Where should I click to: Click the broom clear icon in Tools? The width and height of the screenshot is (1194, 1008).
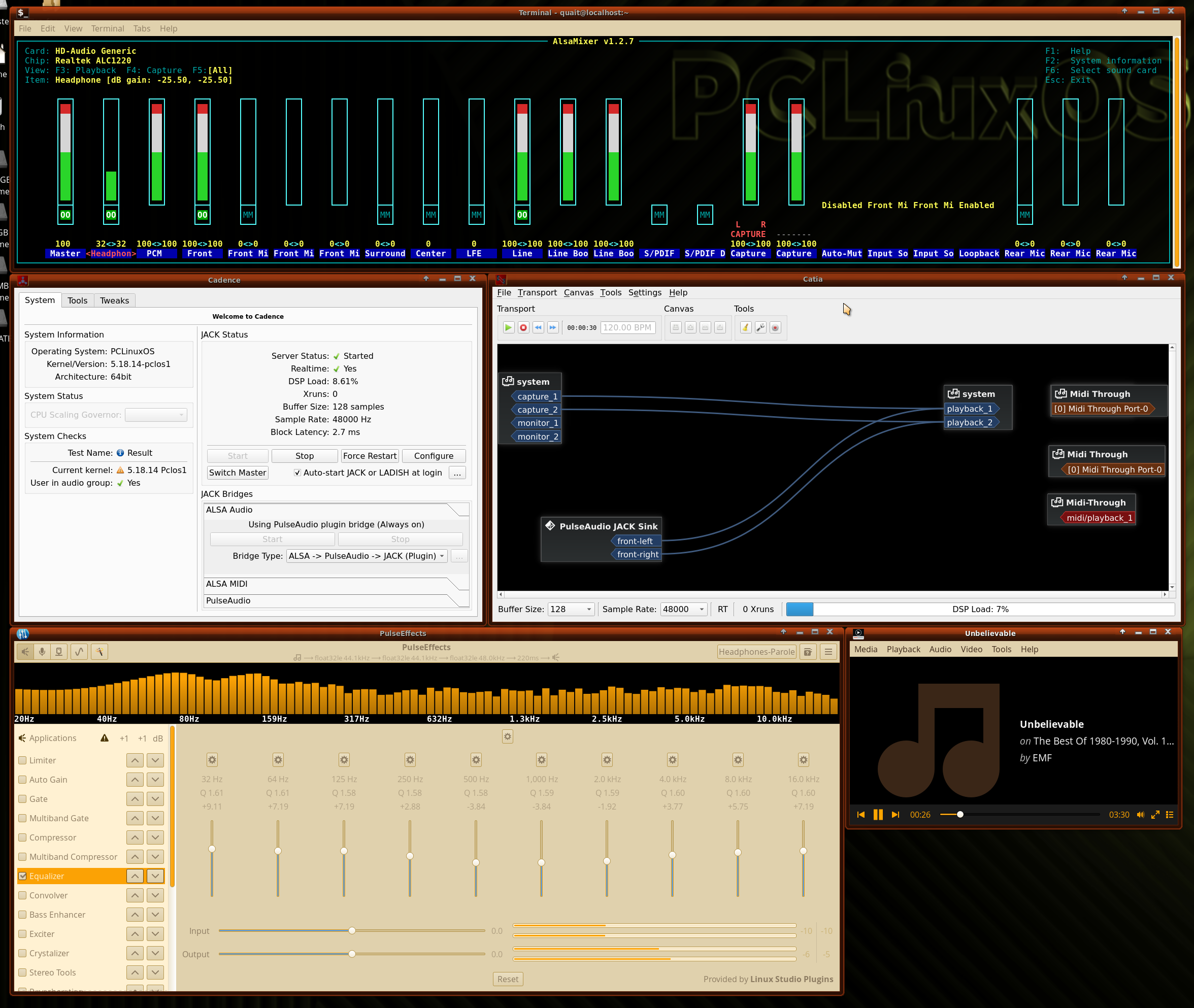click(x=745, y=327)
